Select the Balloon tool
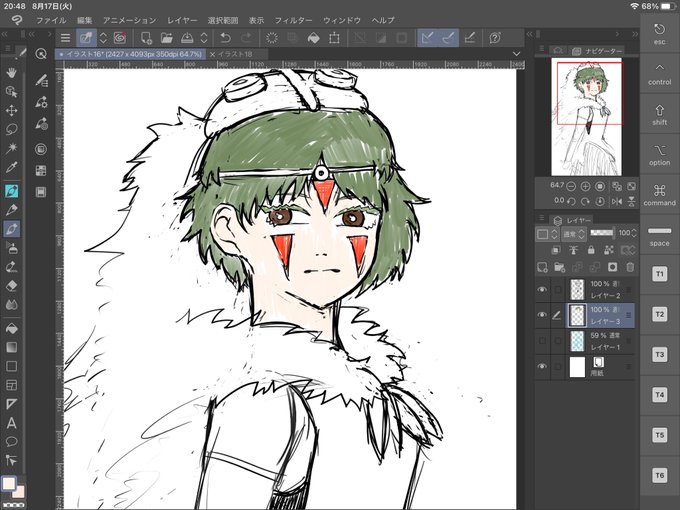Viewport: 680px width, 510px height. pyautogui.click(x=11, y=442)
